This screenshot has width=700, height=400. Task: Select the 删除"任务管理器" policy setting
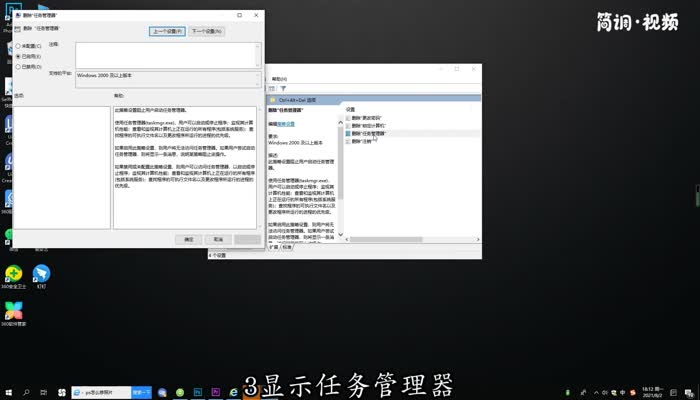(x=368, y=133)
